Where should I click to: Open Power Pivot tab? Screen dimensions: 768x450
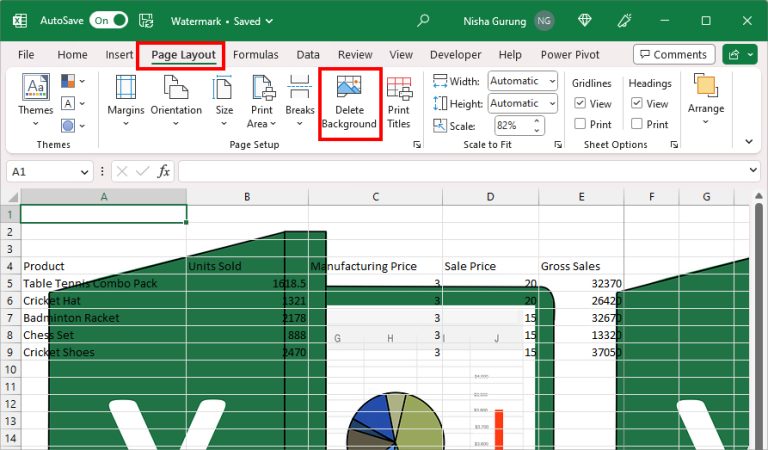tap(570, 54)
